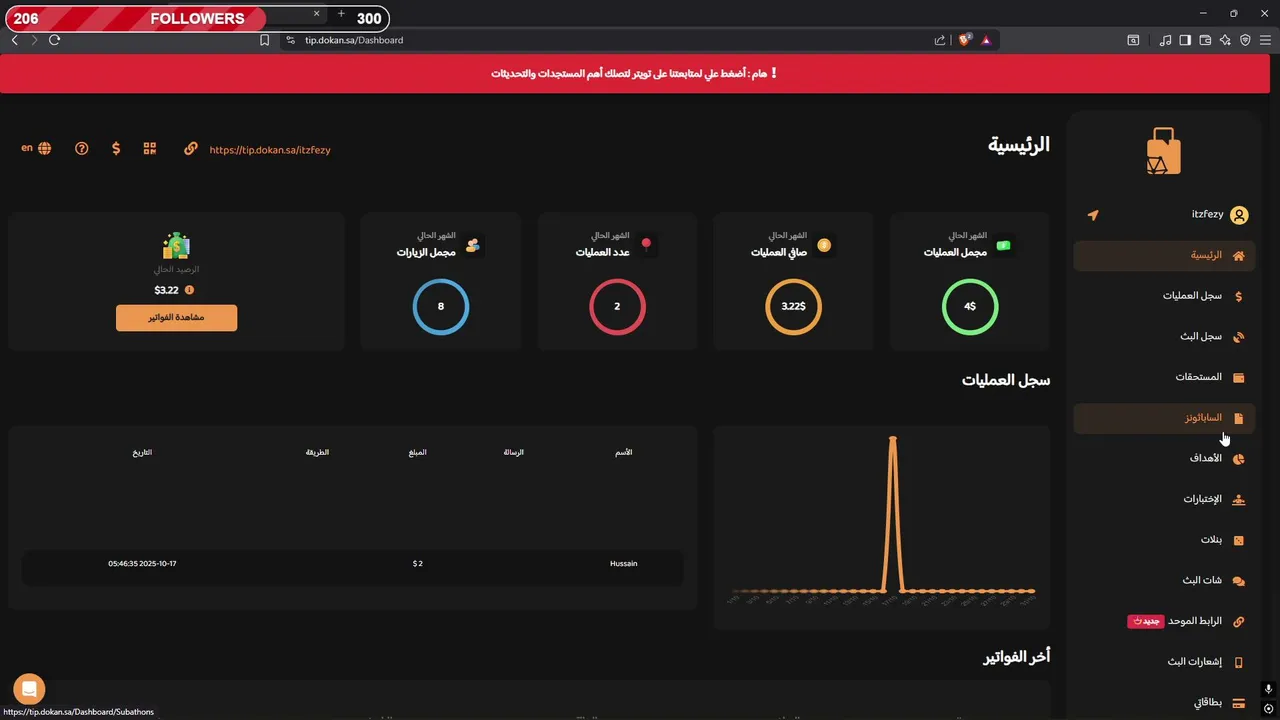Click the red Twitter follow announcement banner
This screenshot has height=720, width=1280.
click(634, 74)
